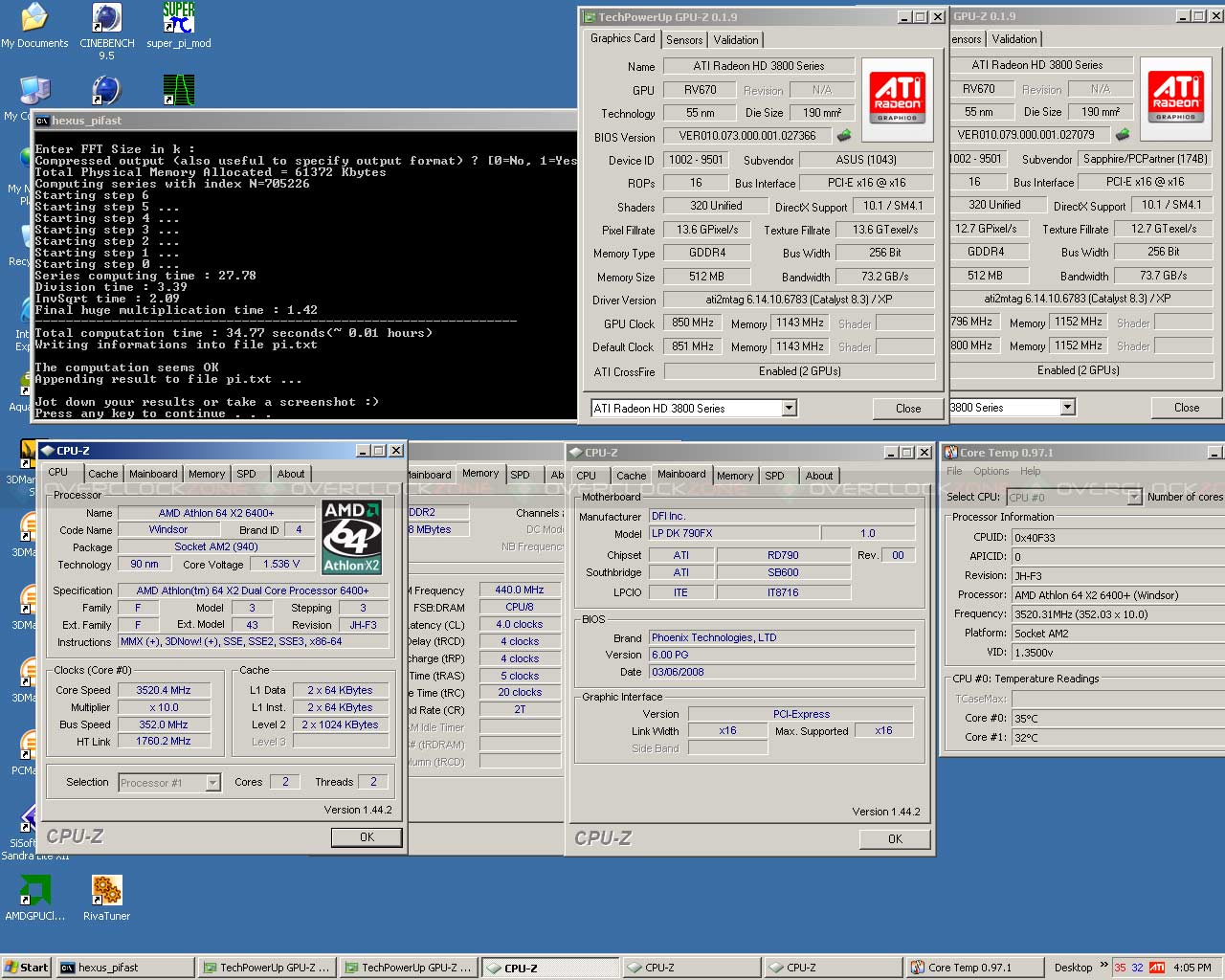Click Core Speed value 3520.4 MHz

point(164,690)
